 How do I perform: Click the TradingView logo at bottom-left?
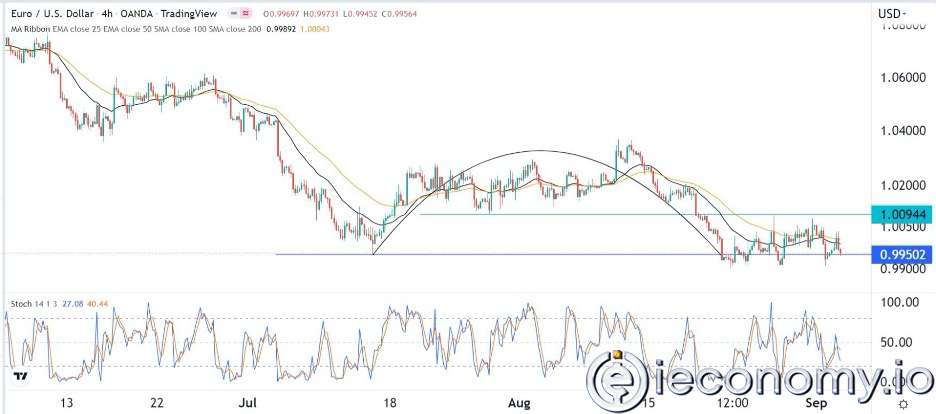pyautogui.click(x=20, y=376)
